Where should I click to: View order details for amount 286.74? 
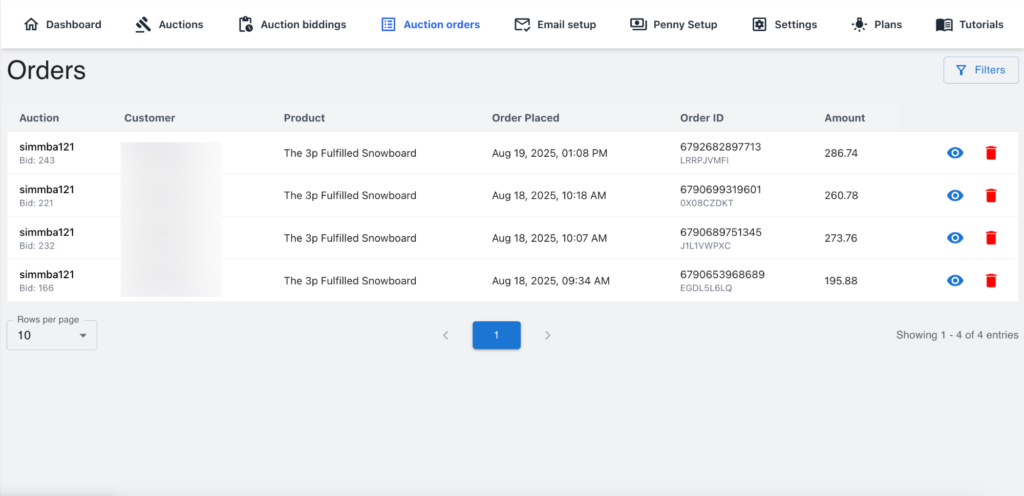[955, 153]
